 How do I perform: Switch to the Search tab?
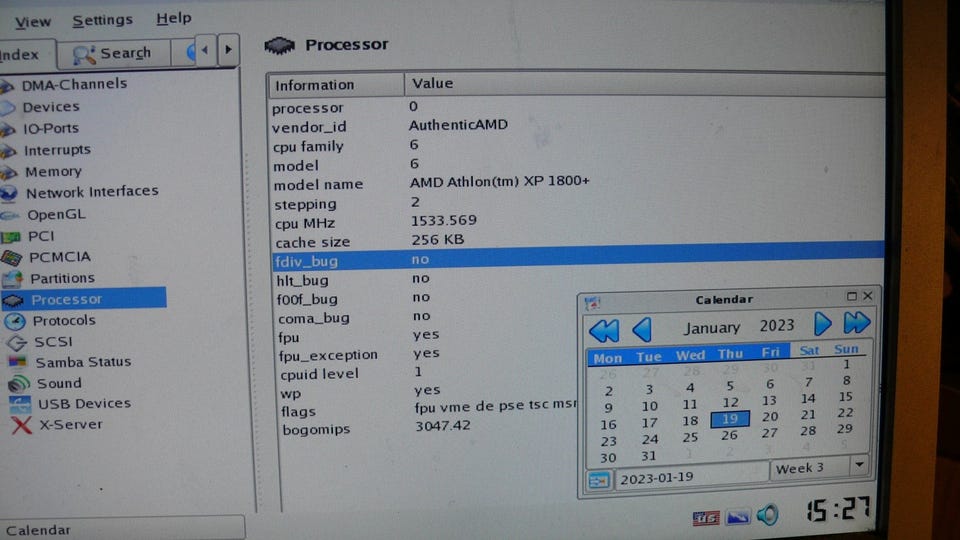click(x=114, y=54)
